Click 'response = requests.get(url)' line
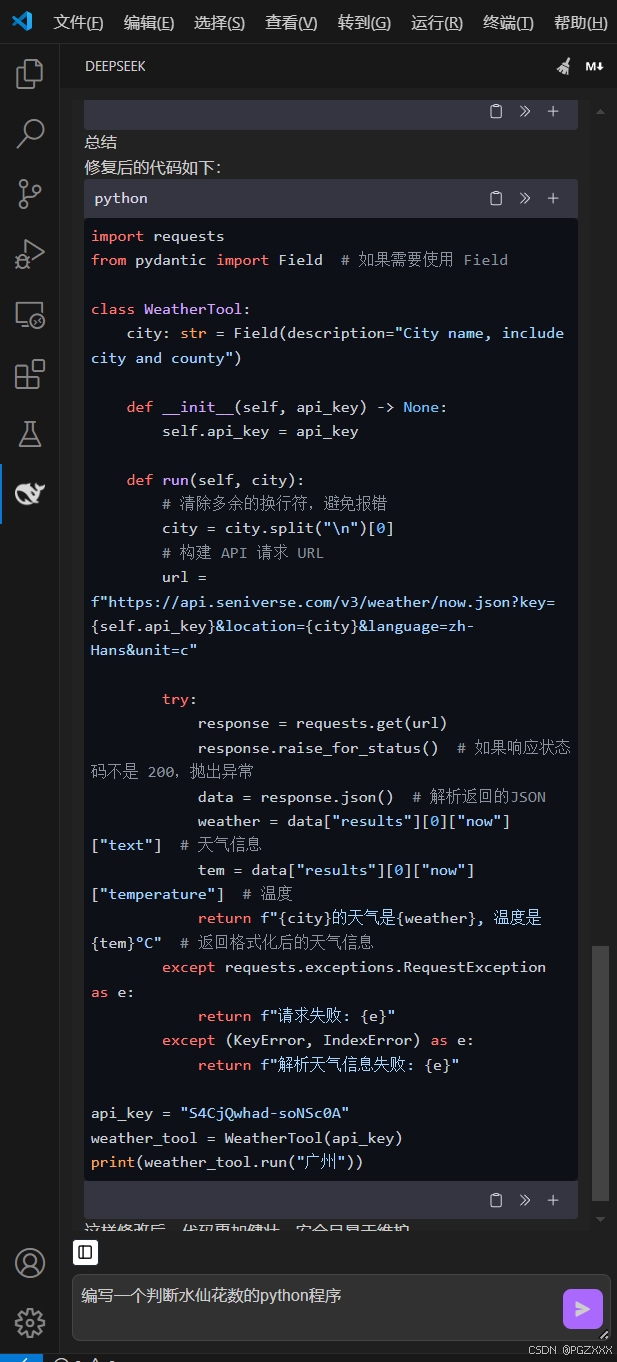 tap(323, 723)
